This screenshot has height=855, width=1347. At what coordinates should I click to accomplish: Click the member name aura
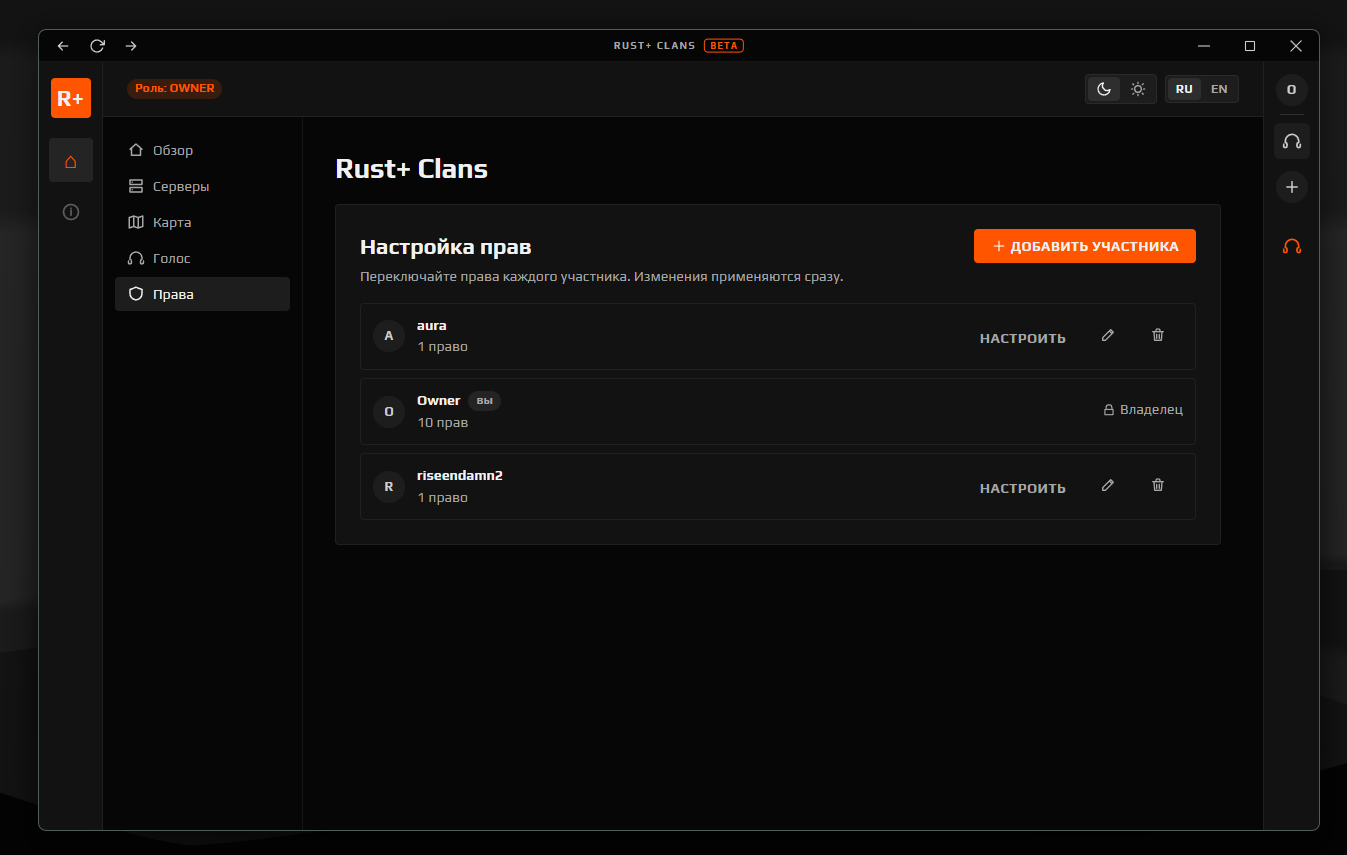coord(432,325)
